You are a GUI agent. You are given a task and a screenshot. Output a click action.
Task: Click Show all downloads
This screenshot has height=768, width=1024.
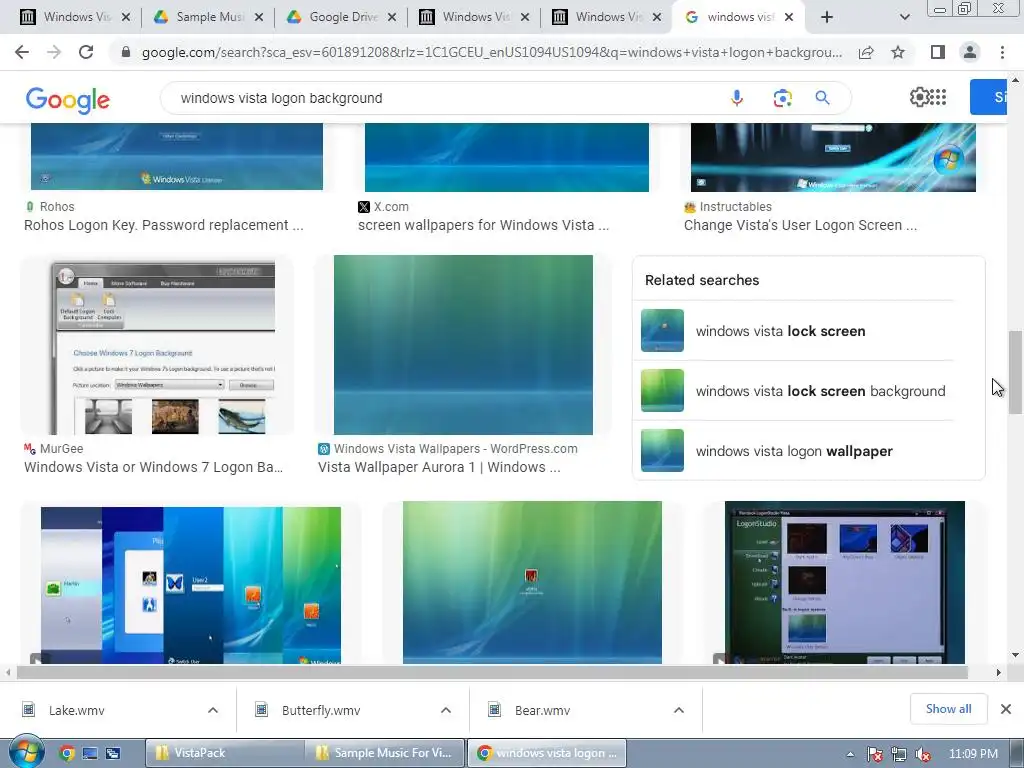[948, 709]
